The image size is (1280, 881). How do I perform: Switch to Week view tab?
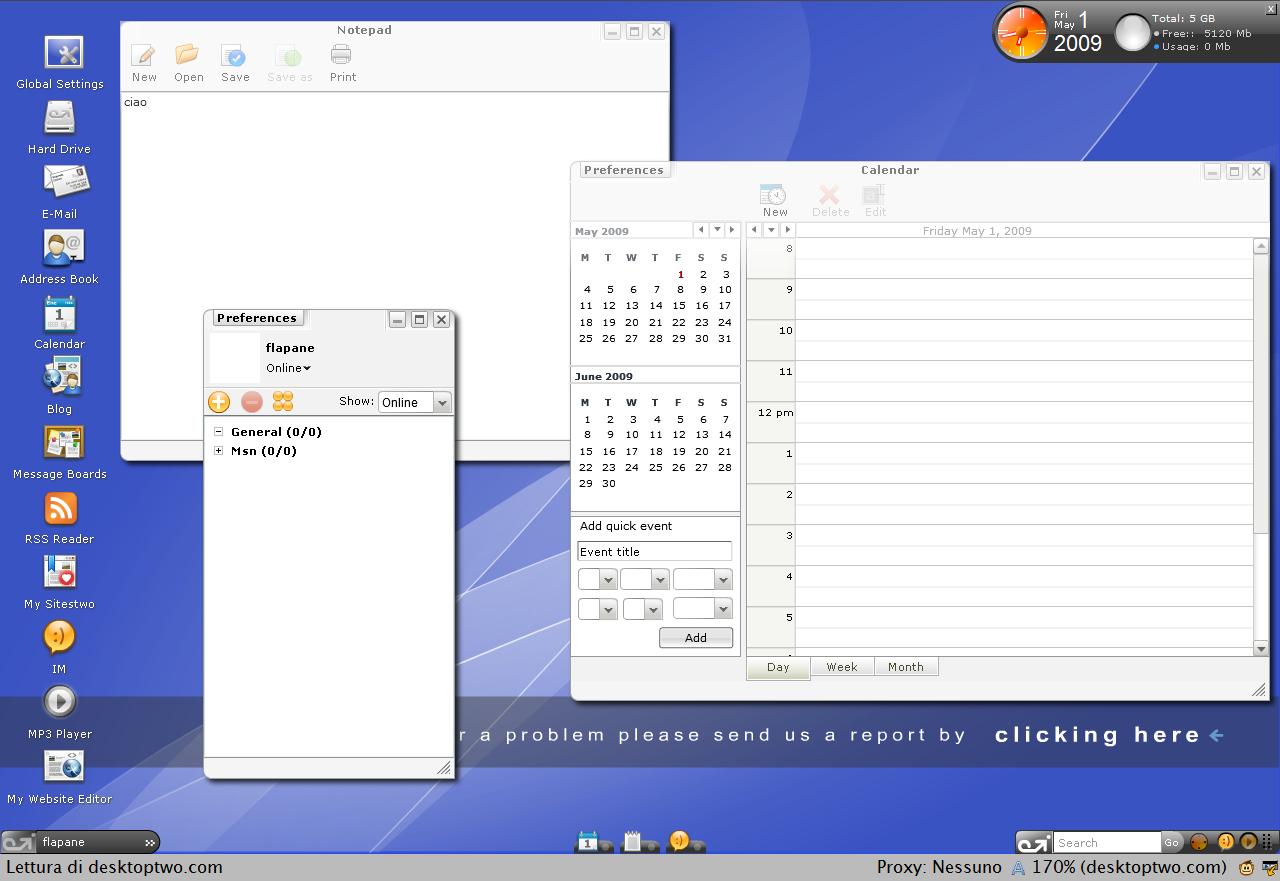click(x=842, y=667)
